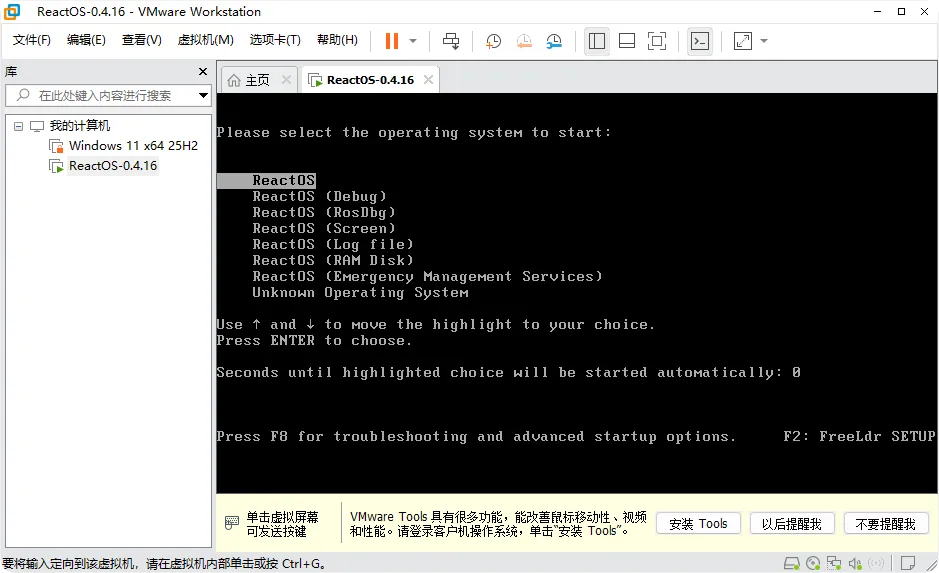Open the stretch display options dropdown
This screenshot has width=939, height=573.
click(x=764, y=41)
